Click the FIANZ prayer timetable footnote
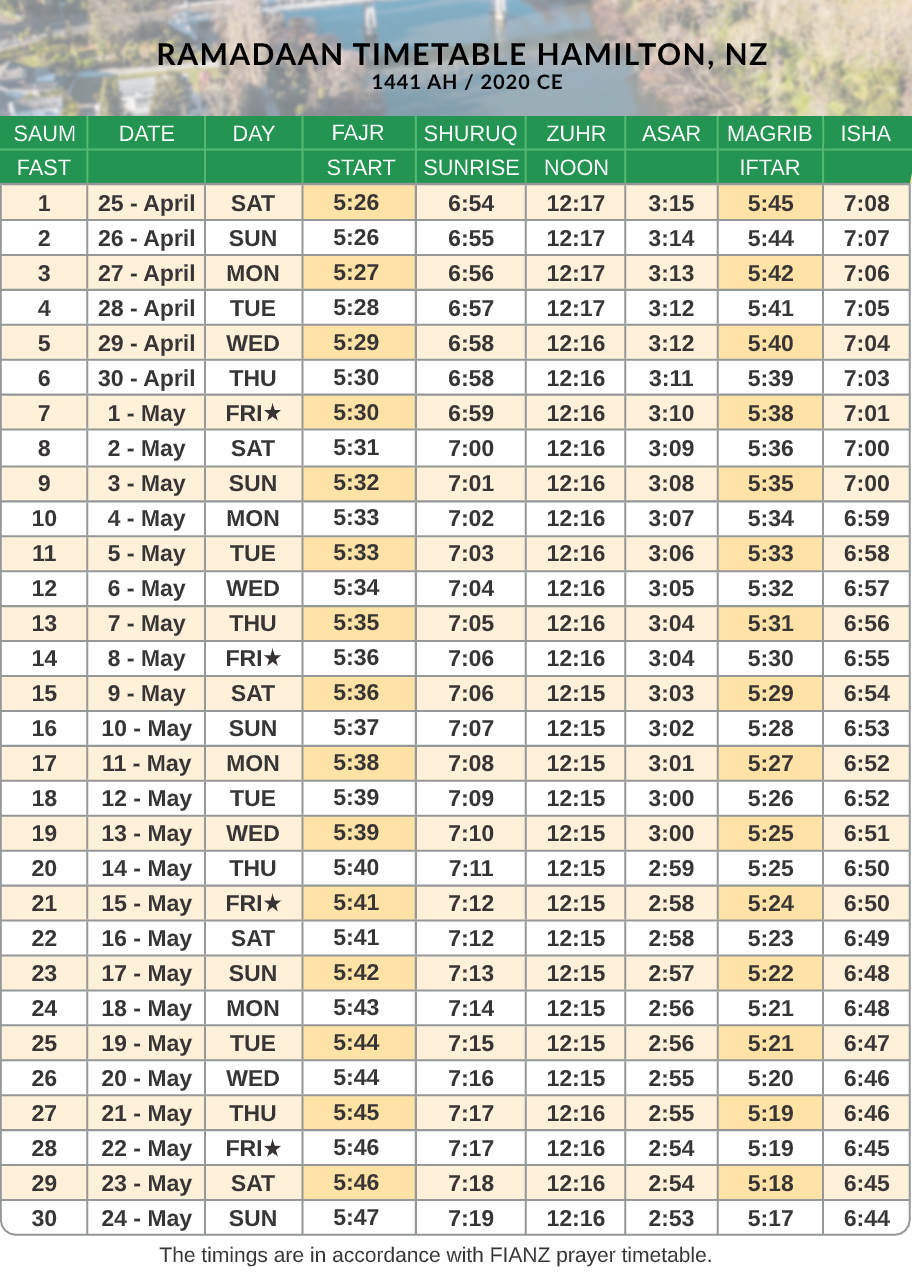Viewport: 912px width, 1272px height. 436,1255
